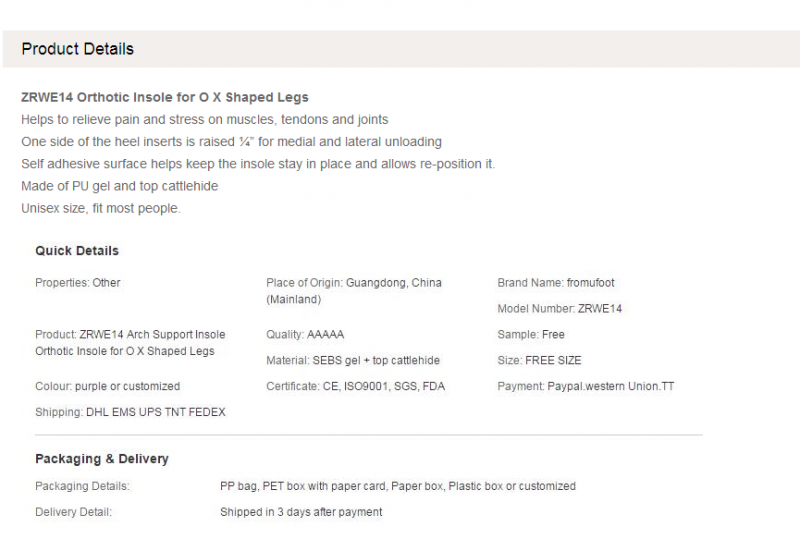This screenshot has width=800, height=539.
Task: Click Colour: purple or customized entry
Action: coord(108,386)
